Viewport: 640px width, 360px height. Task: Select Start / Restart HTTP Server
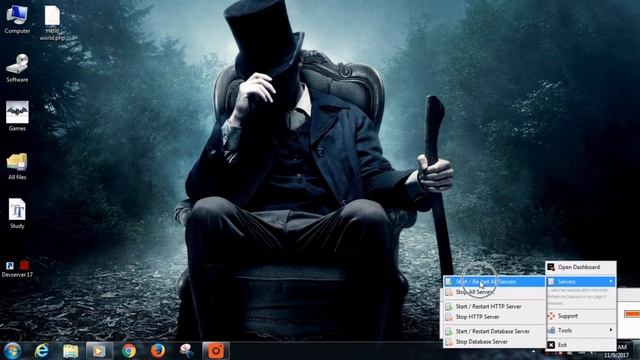click(x=494, y=307)
